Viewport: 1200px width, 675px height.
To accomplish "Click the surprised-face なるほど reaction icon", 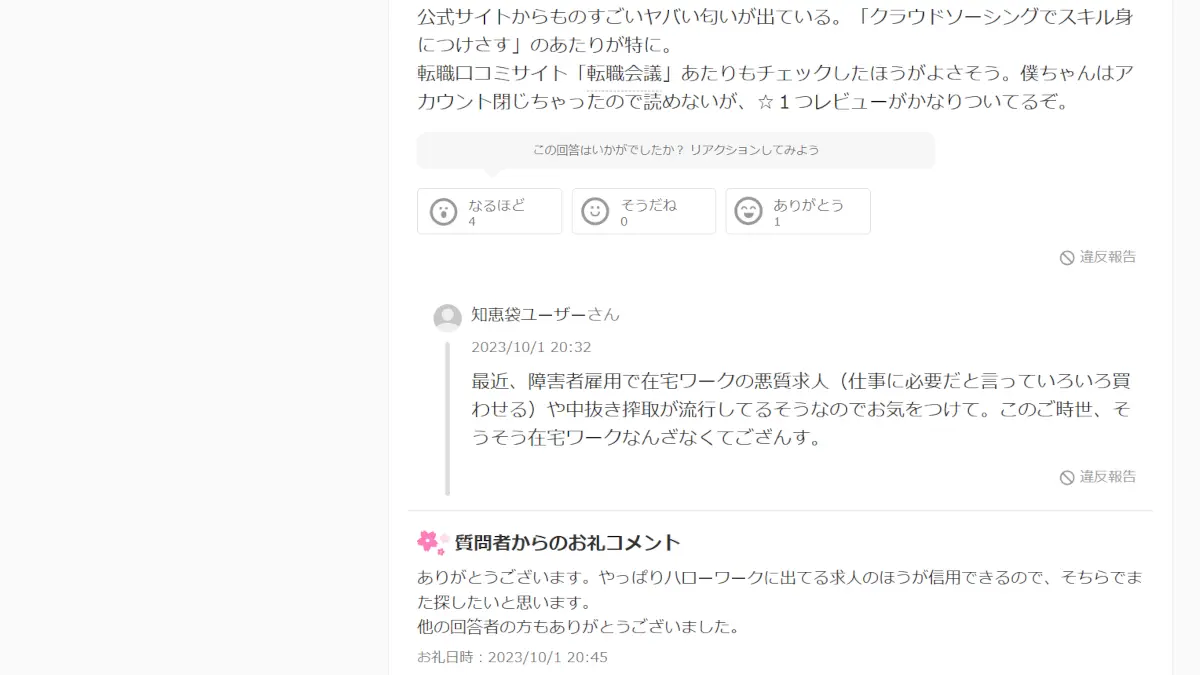I will coord(443,212).
